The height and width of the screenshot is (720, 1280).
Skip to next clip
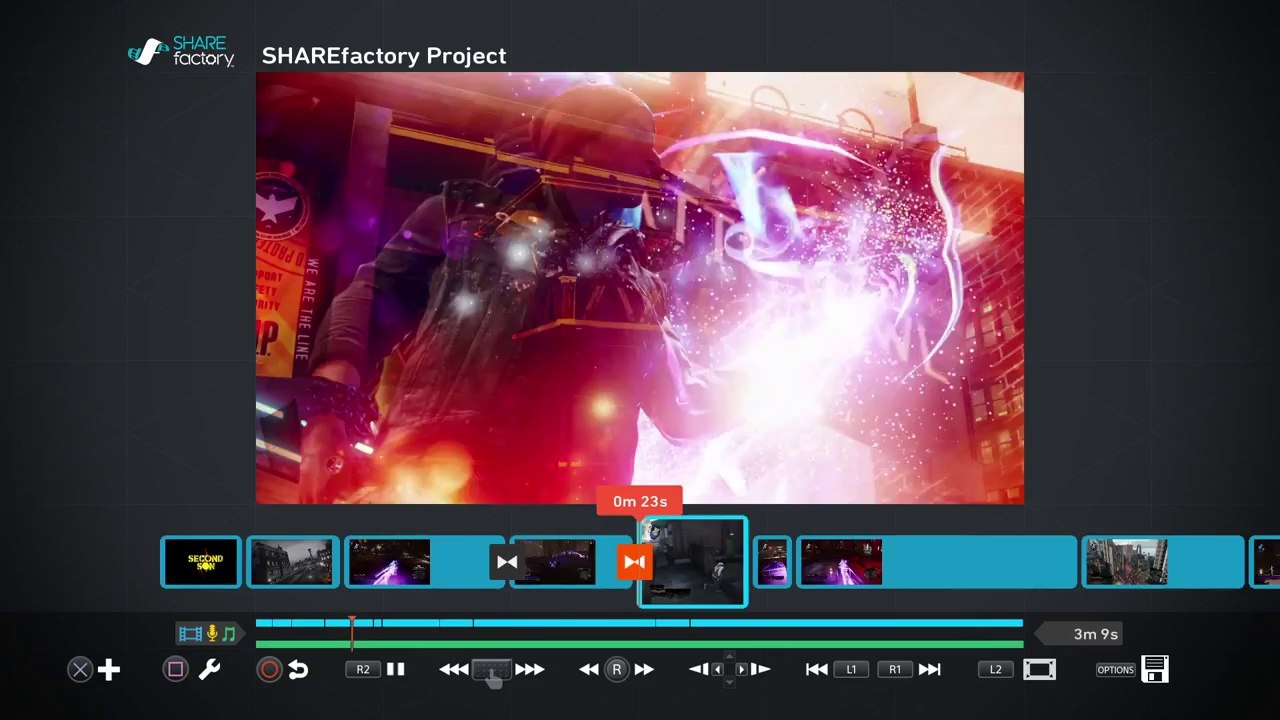tap(930, 670)
